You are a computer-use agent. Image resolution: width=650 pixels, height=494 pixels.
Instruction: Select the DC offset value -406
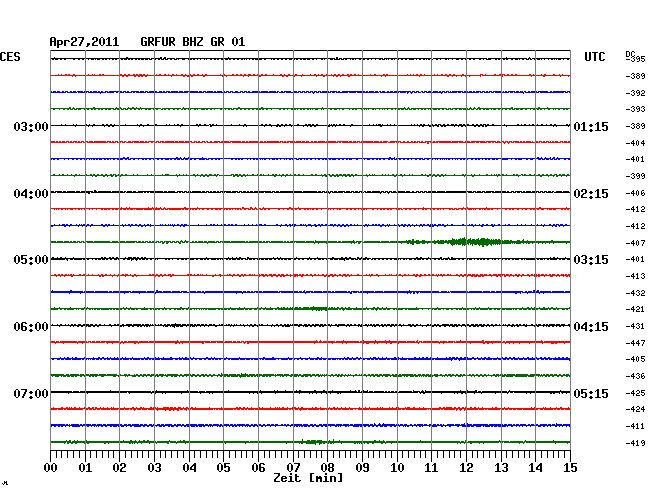coord(635,193)
